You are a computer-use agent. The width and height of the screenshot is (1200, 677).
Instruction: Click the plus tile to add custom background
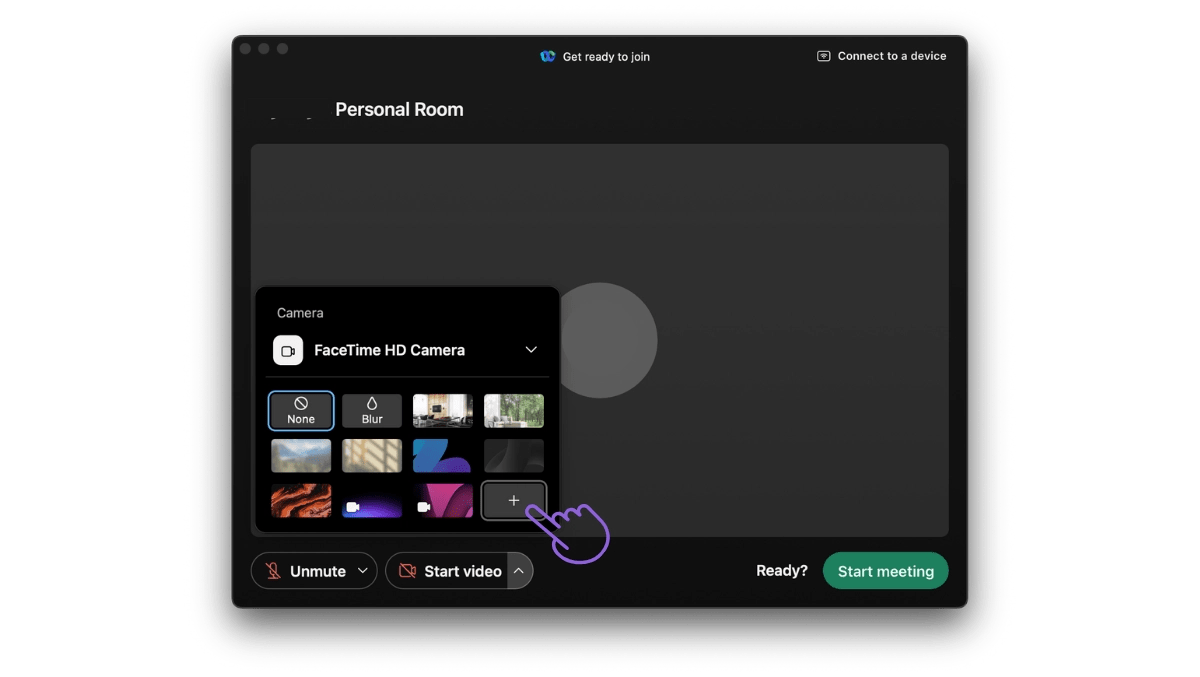point(513,500)
